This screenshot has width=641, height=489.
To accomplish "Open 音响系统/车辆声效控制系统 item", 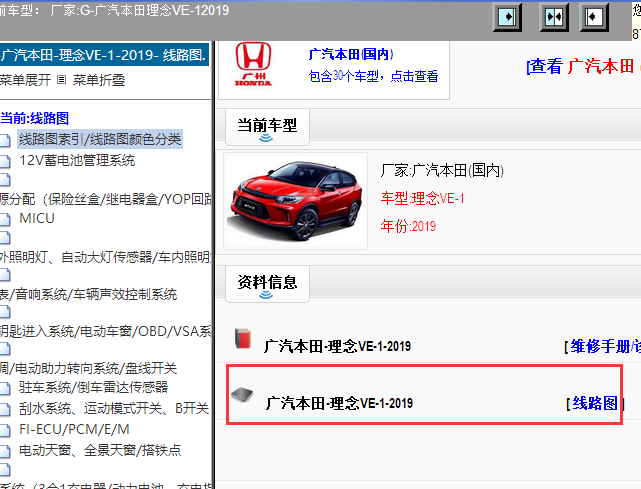I will point(88,294).
